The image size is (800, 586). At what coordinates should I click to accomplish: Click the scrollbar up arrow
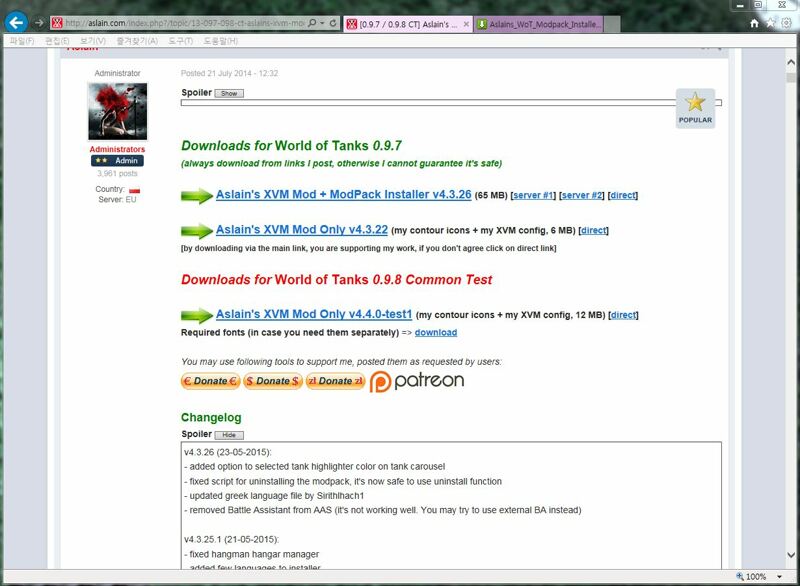pyautogui.click(x=791, y=62)
